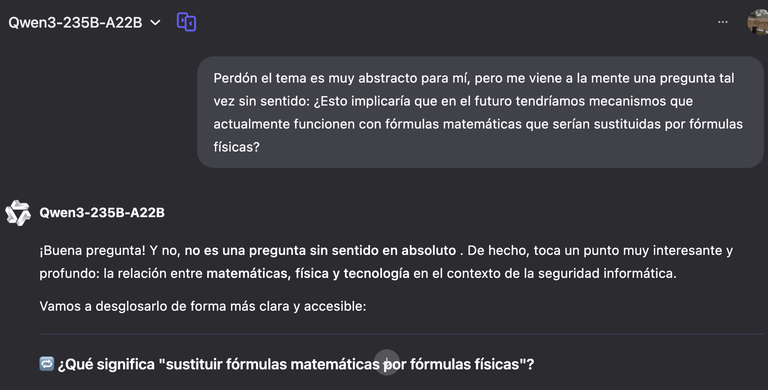Click bold text "no es una pregunta sin sentido"

[x=320, y=250]
